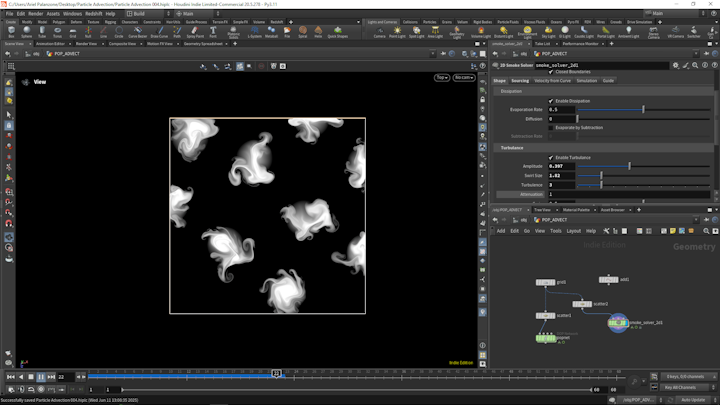Click the Auto Update button
This screenshot has height=405, width=720.
[692, 399]
